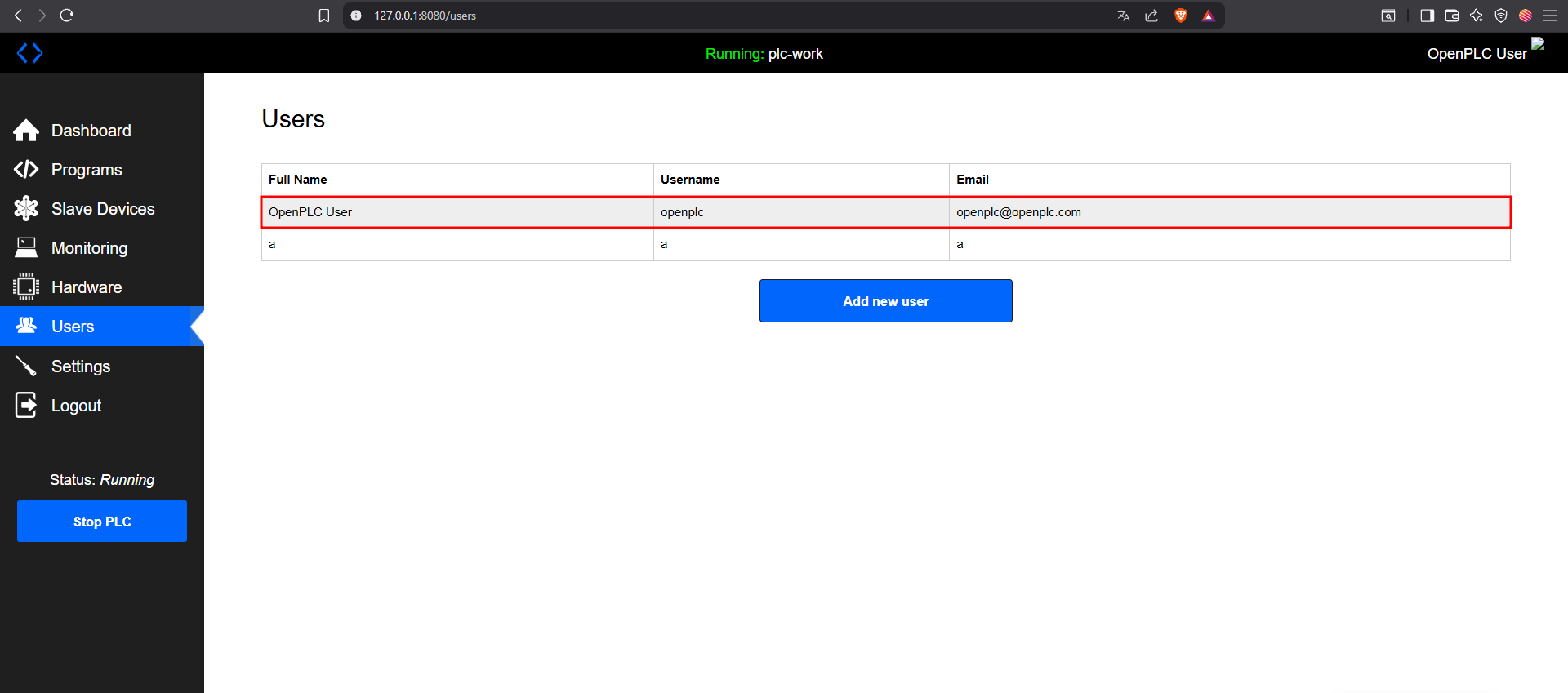Click the Programs code icon
The height and width of the screenshot is (693, 1568).
[x=26, y=169]
